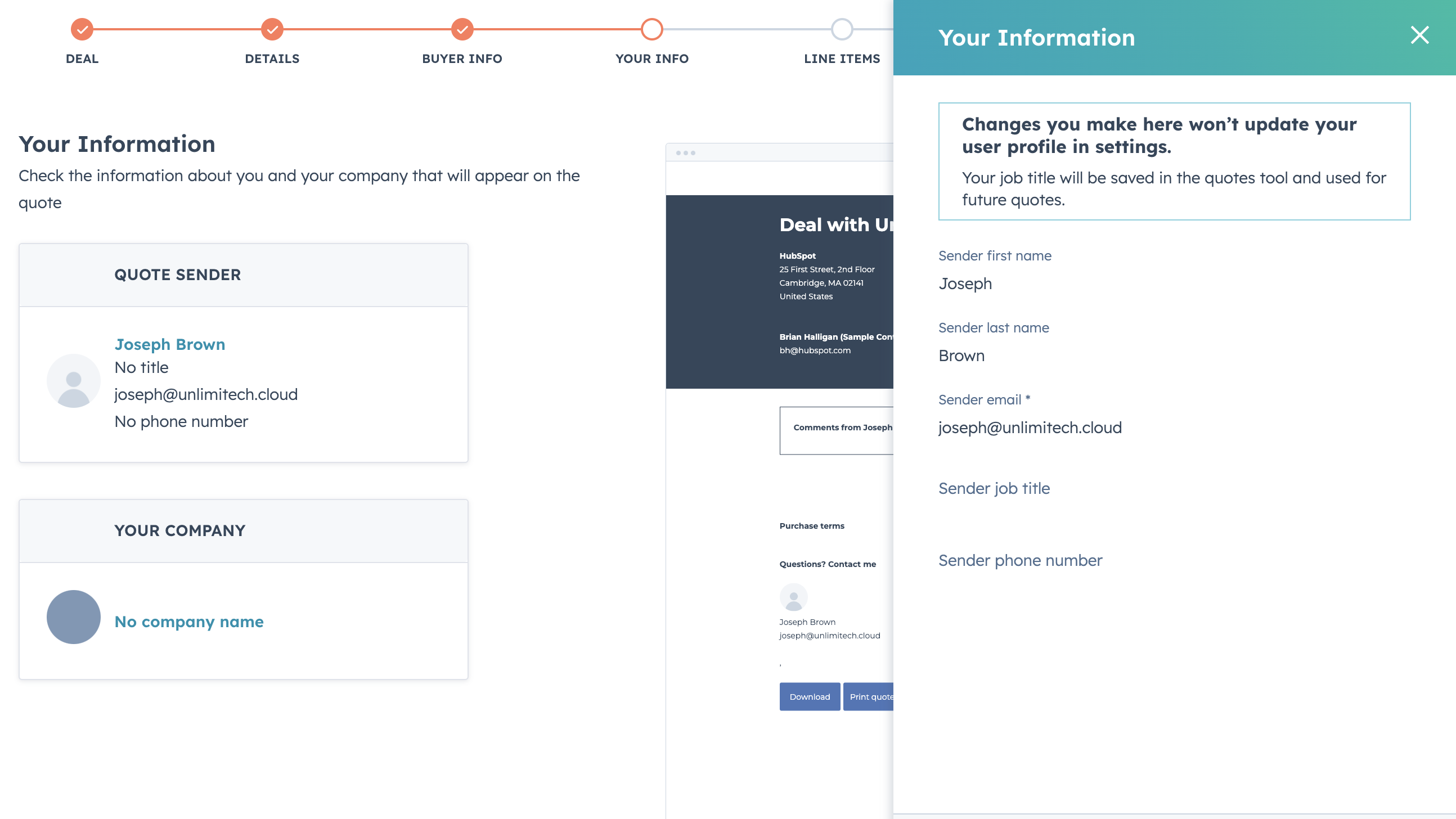Viewport: 1456px width, 819px height.
Task: Select the BUYER INFO step label
Action: point(462,59)
